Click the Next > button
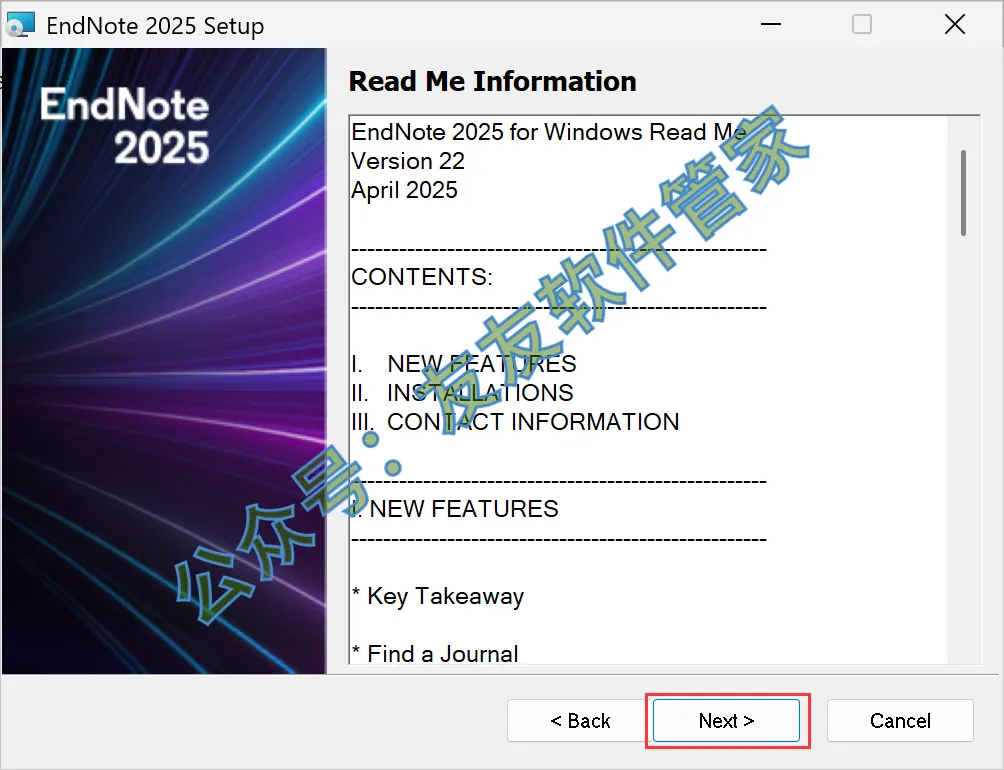Image resolution: width=1004 pixels, height=770 pixels. [x=726, y=721]
